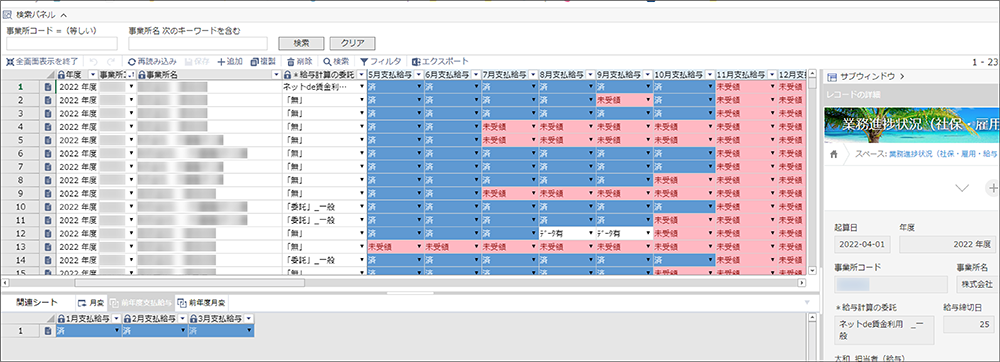This screenshot has width=1000, height=362.
Task: Click the 検索 button in search panel
Action: pos(301,43)
